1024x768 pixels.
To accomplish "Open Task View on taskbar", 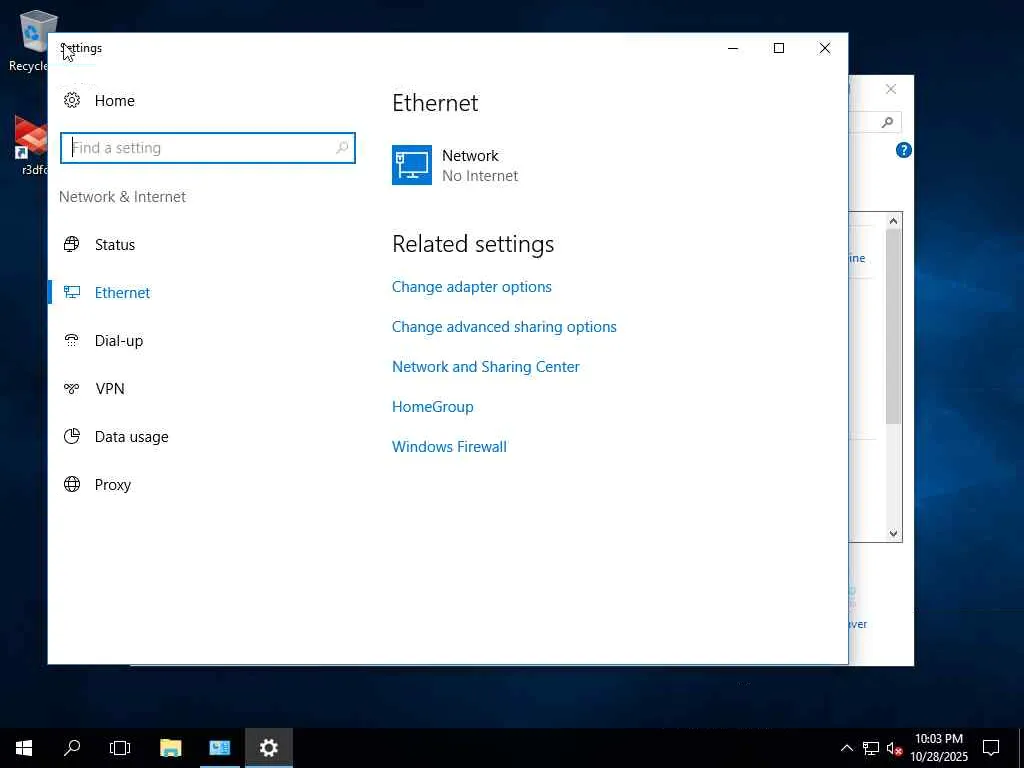I will 120,748.
